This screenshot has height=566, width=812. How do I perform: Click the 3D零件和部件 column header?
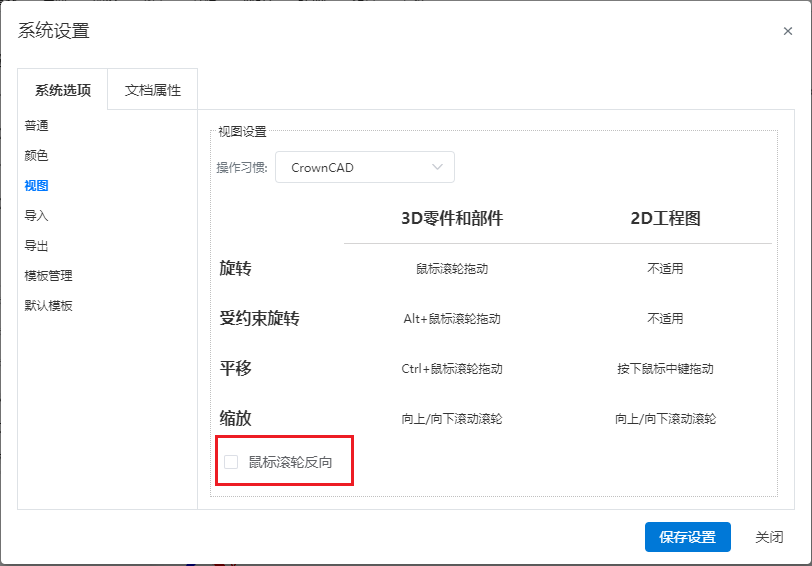(x=452, y=218)
